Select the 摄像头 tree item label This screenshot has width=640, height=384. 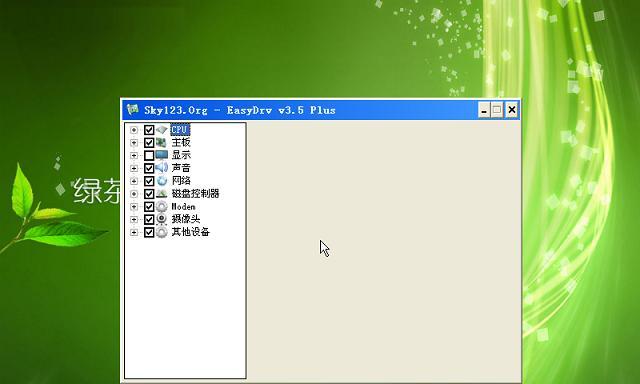point(186,219)
